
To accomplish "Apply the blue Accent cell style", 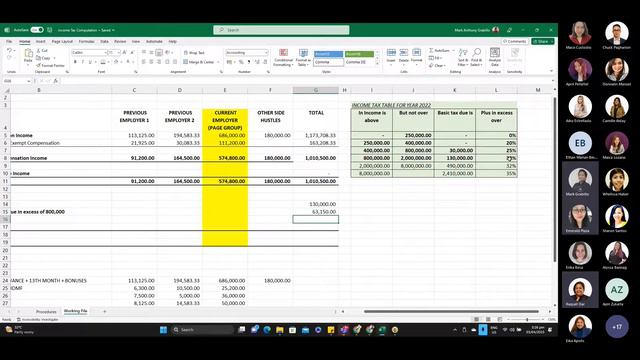I will coord(329,54).
